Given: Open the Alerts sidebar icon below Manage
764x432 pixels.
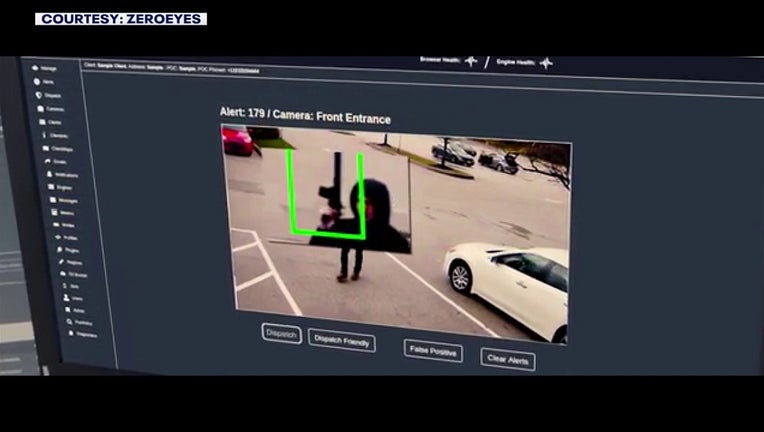Looking at the screenshot, I should (x=37, y=82).
